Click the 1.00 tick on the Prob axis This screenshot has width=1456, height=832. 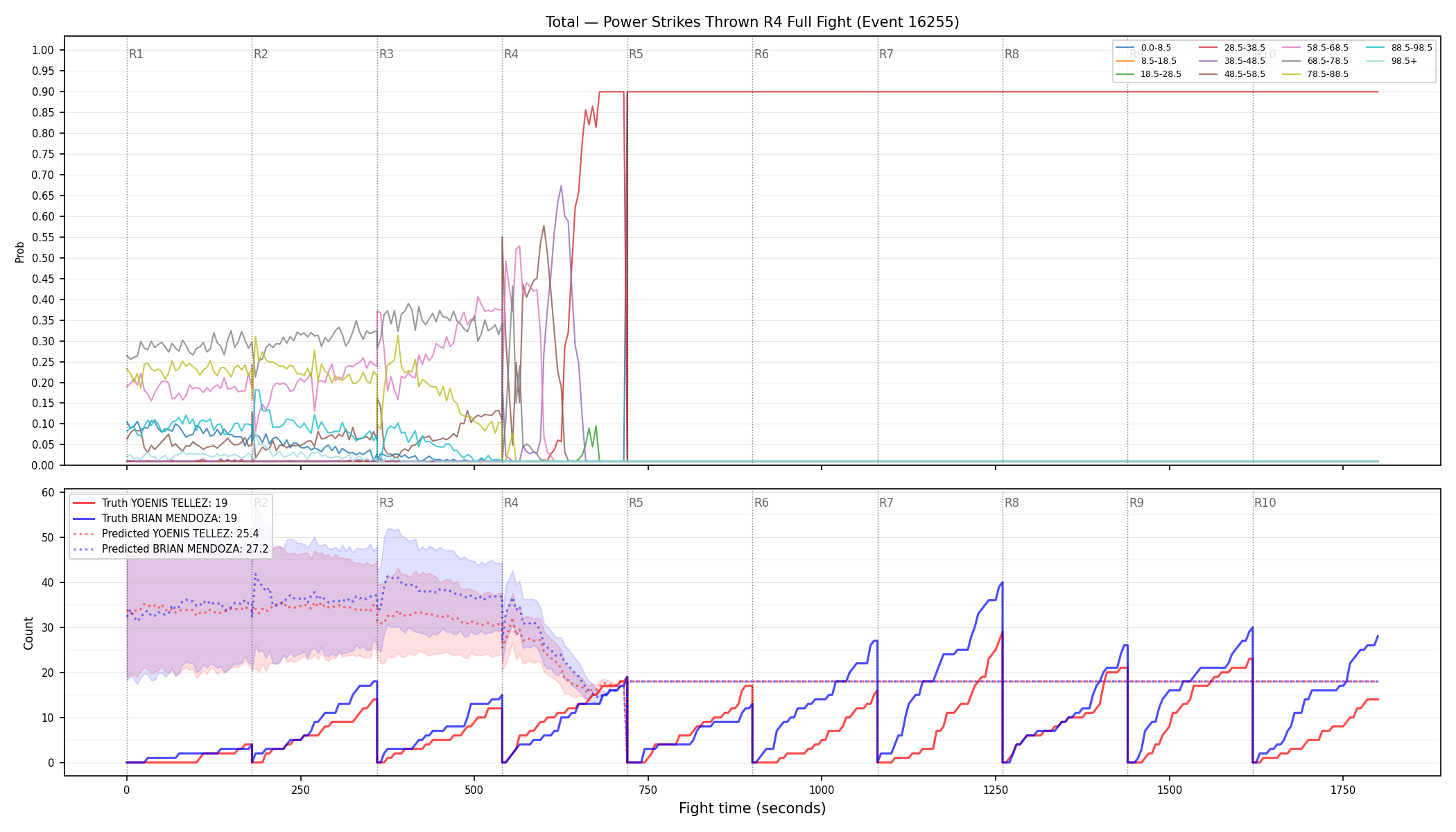(43, 50)
